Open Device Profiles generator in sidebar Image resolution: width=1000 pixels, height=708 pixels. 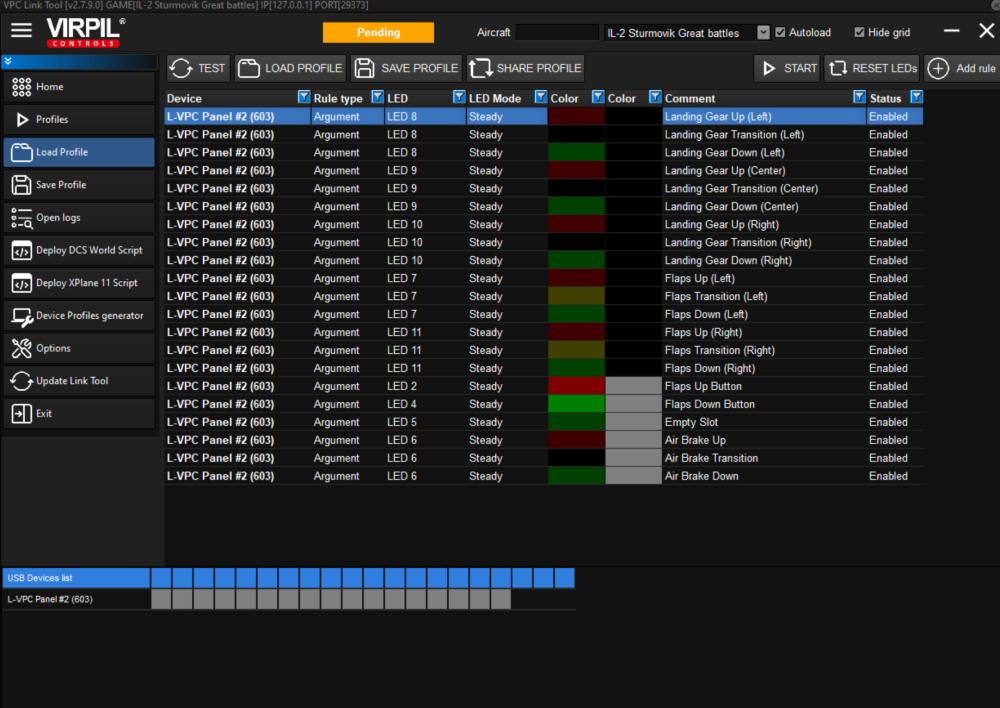point(78,316)
